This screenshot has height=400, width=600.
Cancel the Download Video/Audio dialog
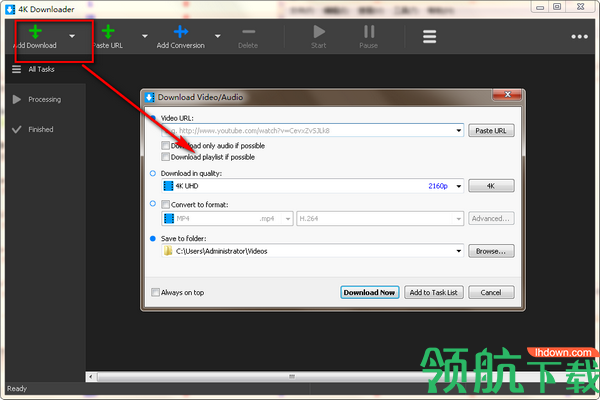(x=491, y=292)
